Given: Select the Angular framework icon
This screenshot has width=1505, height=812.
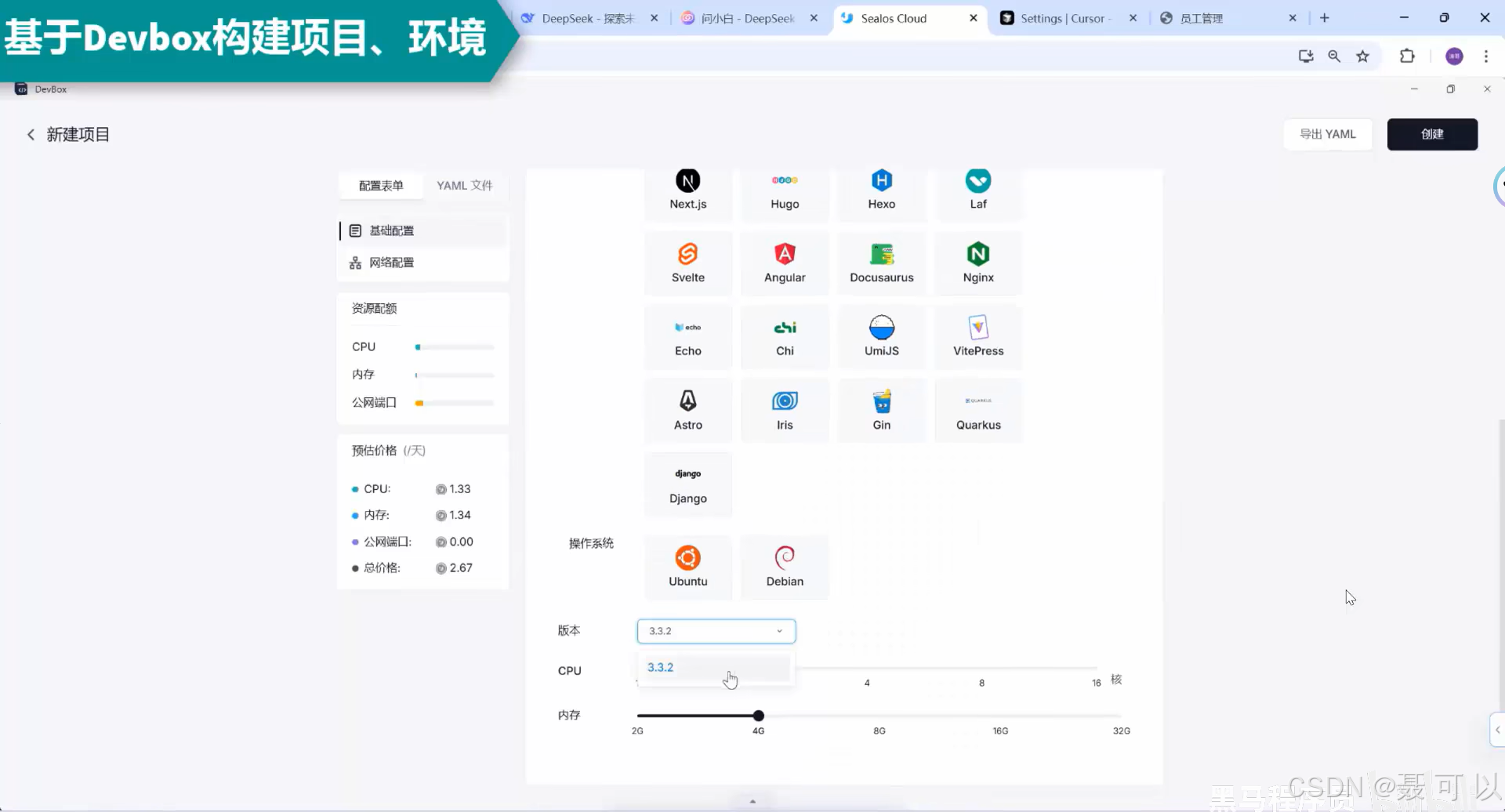Looking at the screenshot, I should click(x=785, y=254).
